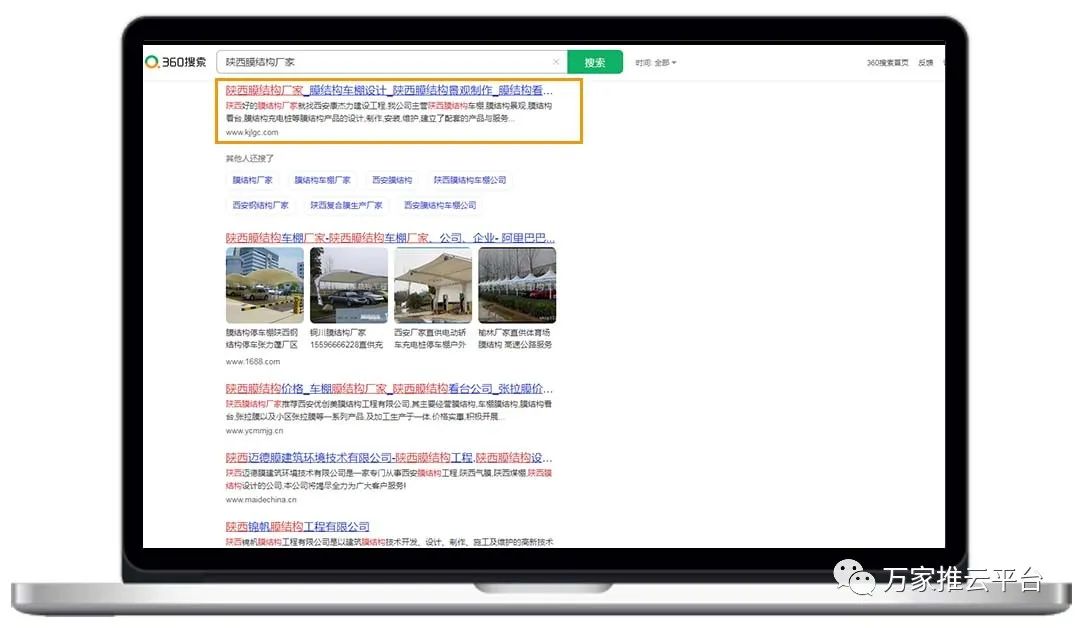
Task: Expand the 时间: 全部 filter dropdown
Action: (656, 63)
